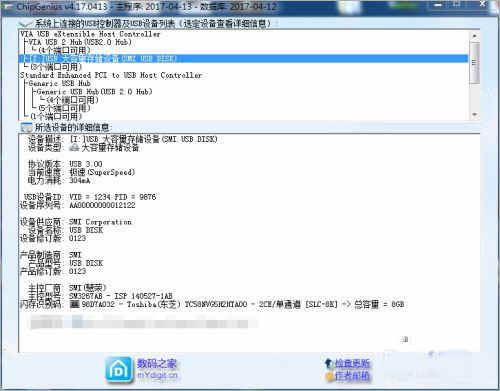Select the VIA USB eXtensible Host Controller
This screenshot has height=391, width=500.
click(90, 34)
